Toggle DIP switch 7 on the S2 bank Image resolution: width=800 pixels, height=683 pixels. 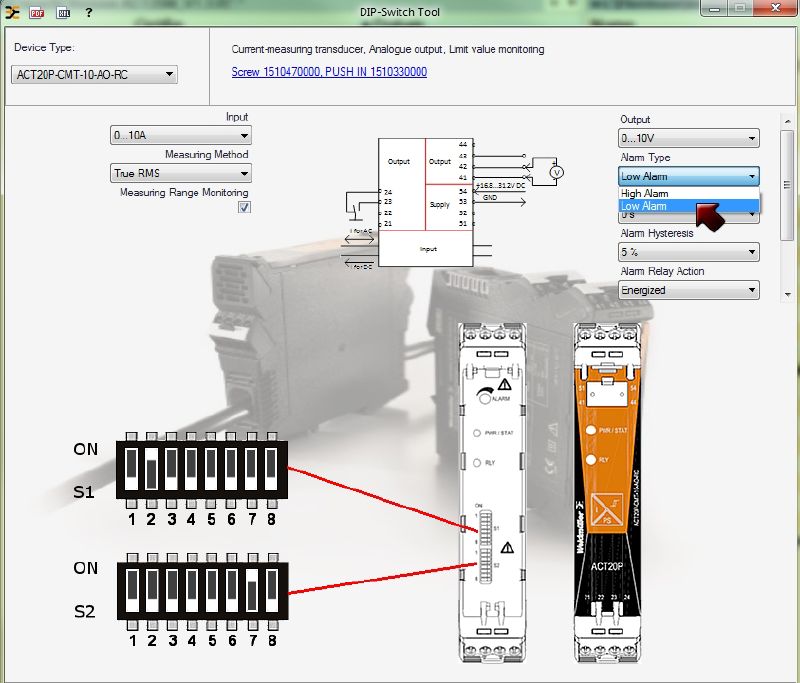tap(251, 591)
